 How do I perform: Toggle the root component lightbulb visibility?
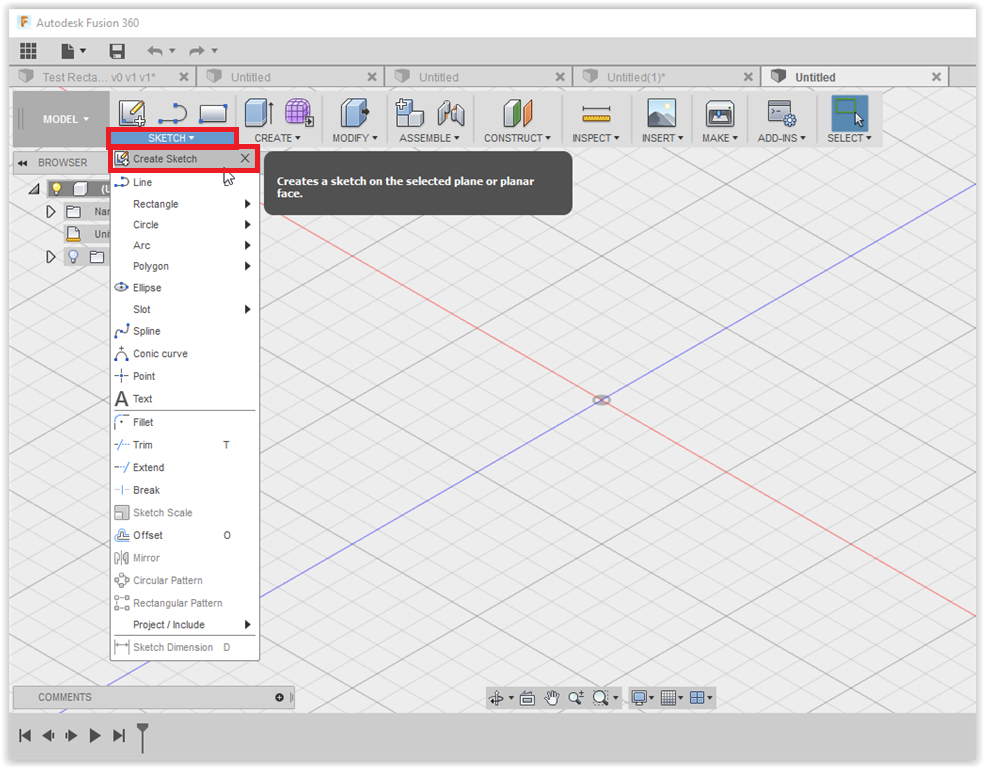click(x=57, y=188)
